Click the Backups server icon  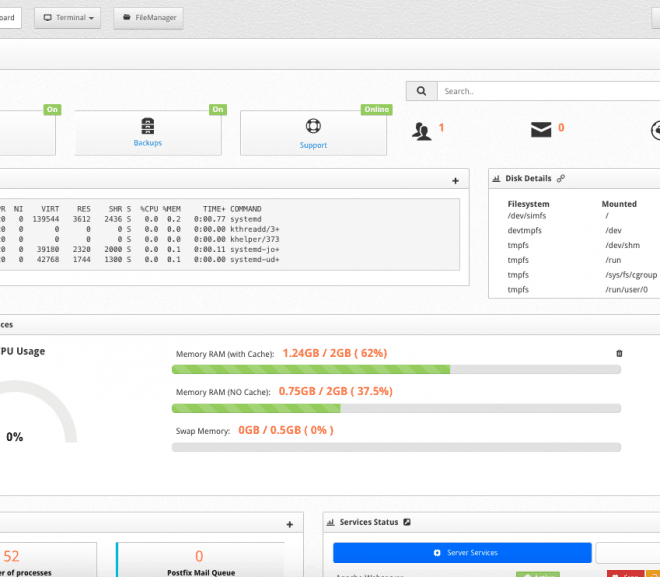pyautogui.click(x=148, y=126)
